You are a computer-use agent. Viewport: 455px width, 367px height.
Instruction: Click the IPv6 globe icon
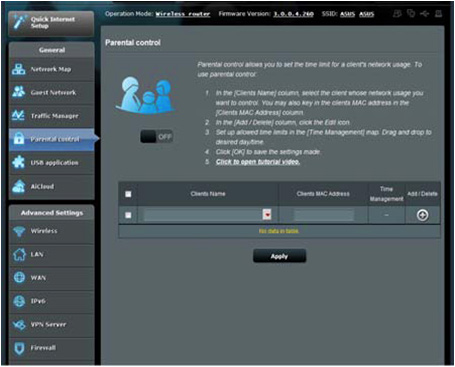[19, 301]
